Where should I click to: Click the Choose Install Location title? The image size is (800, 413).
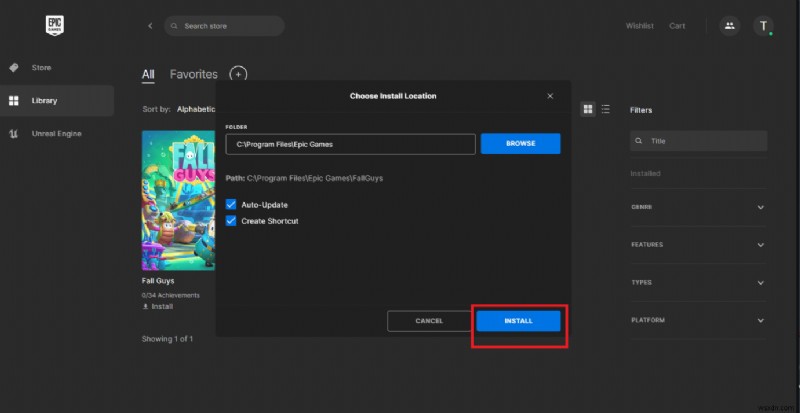click(x=393, y=96)
